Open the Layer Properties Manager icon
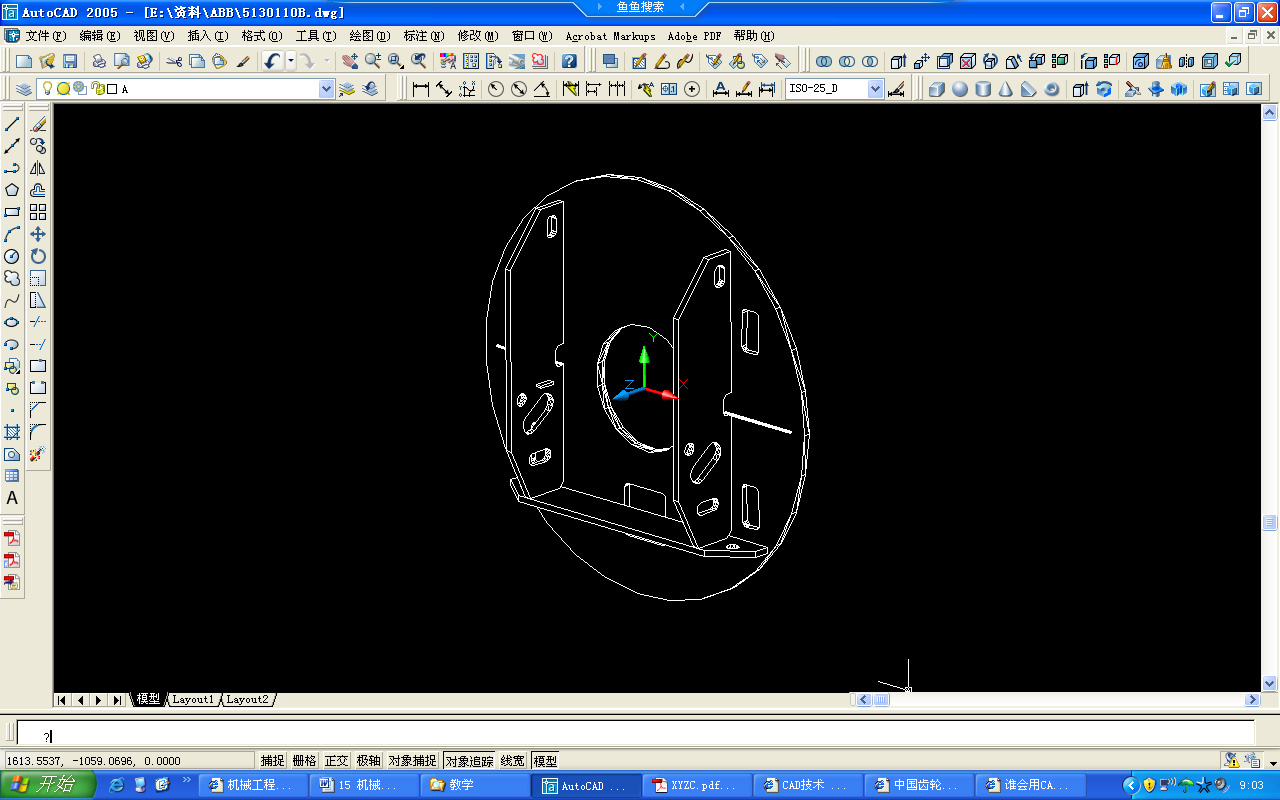1280x800 pixels. pyautogui.click(x=24, y=89)
